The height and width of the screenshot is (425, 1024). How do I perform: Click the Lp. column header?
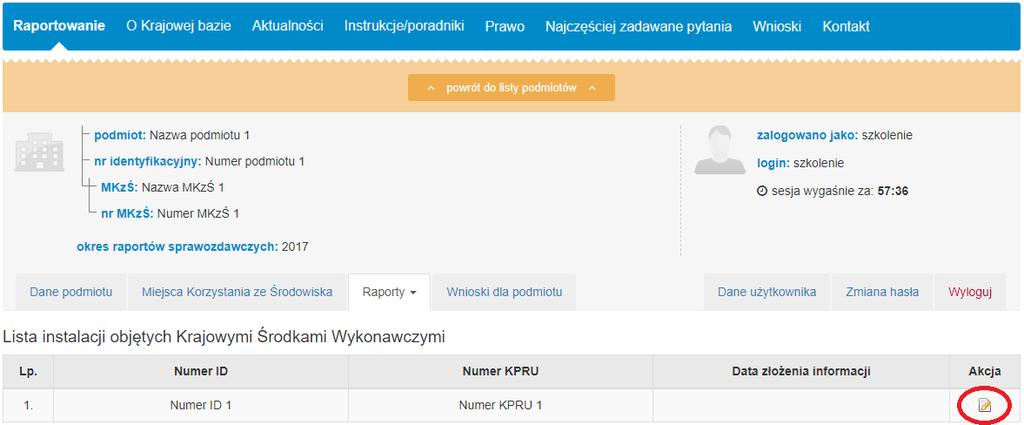point(28,372)
